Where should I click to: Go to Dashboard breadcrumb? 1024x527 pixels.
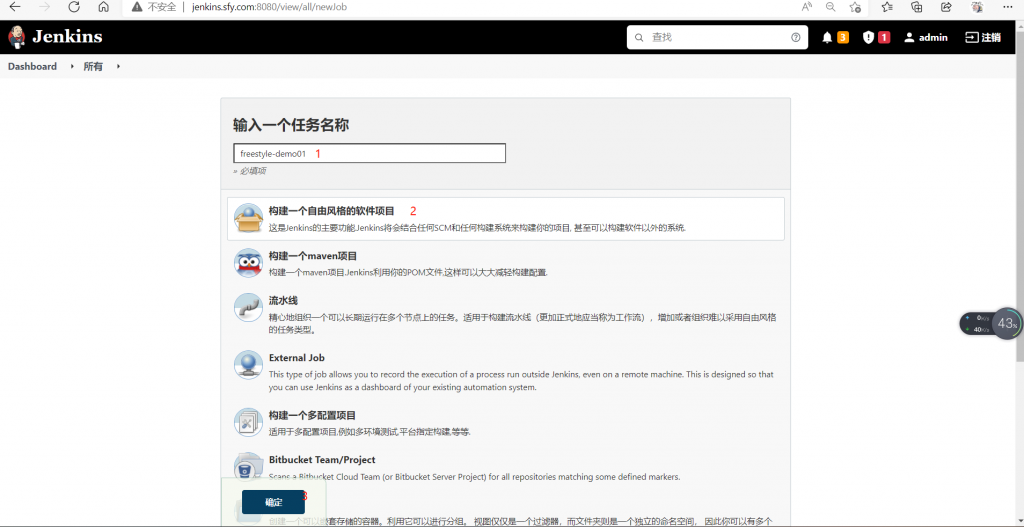pyautogui.click(x=32, y=66)
